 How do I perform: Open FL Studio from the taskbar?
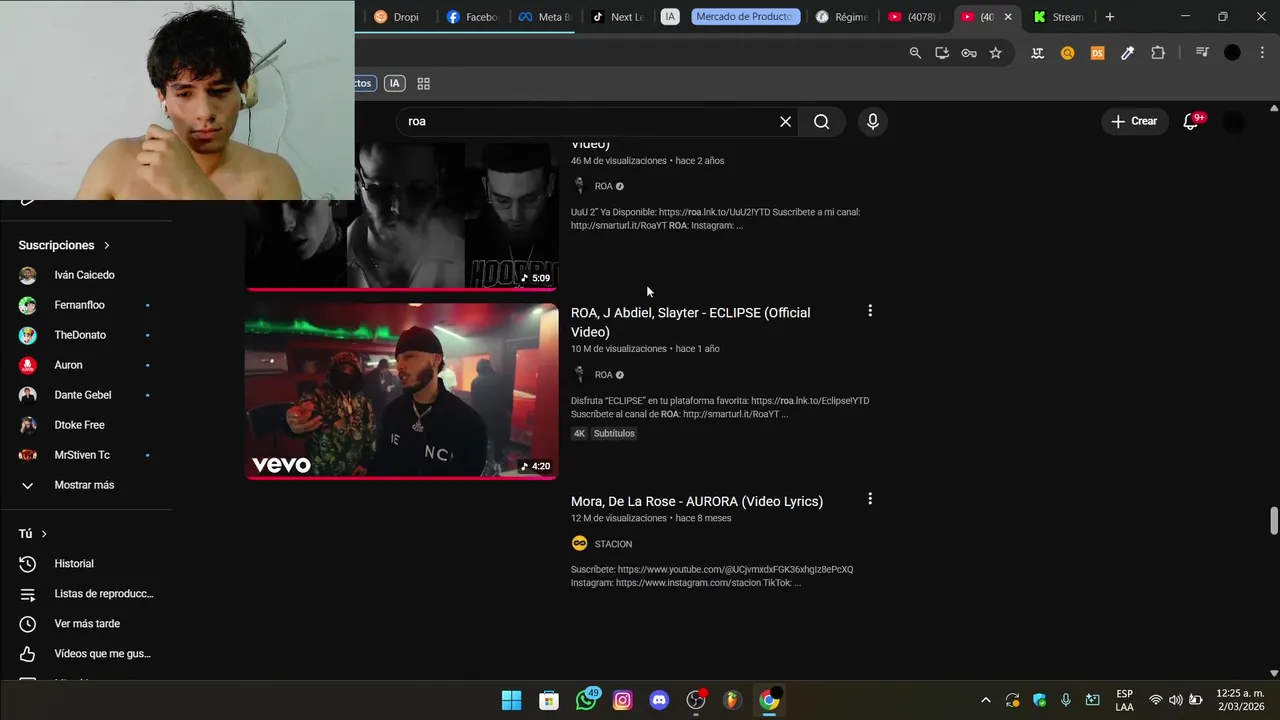(x=733, y=700)
